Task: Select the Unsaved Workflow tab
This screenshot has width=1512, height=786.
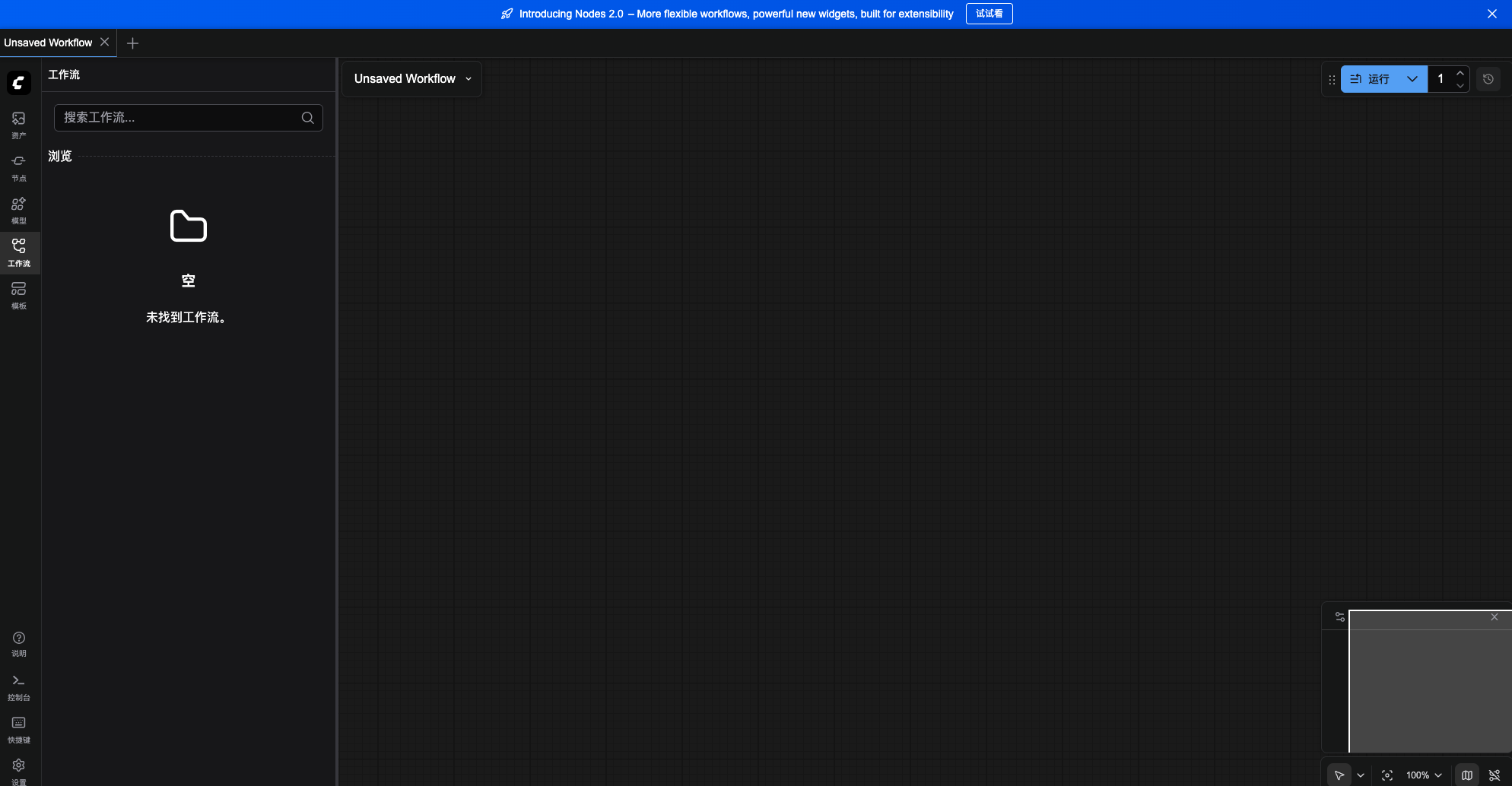Action: coord(48,43)
